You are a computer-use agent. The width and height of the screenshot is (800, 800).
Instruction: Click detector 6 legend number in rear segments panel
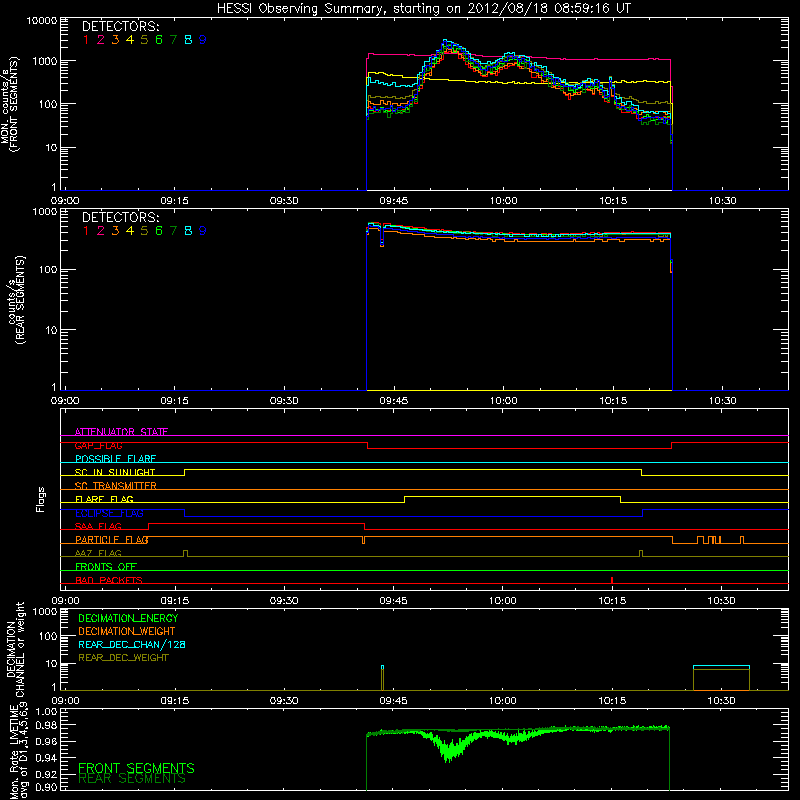coord(159,231)
